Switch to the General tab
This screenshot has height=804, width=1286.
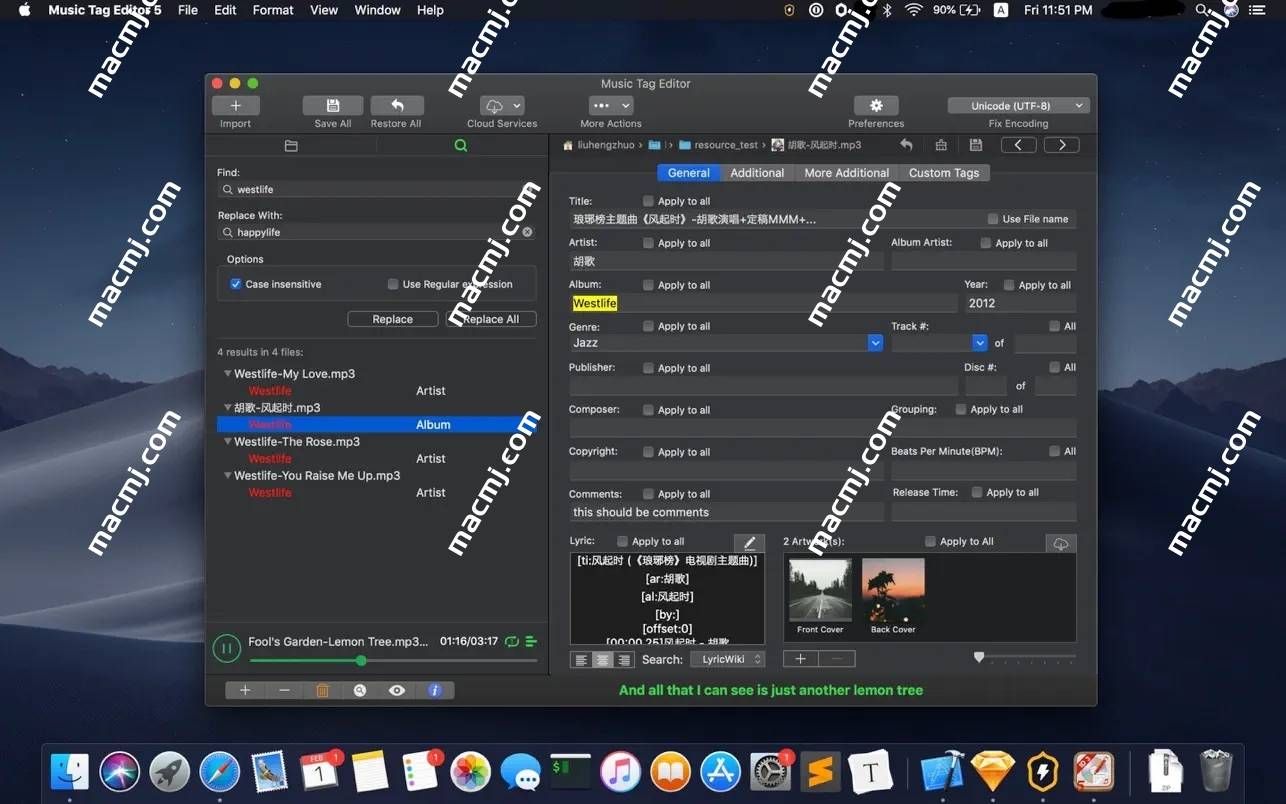click(689, 173)
